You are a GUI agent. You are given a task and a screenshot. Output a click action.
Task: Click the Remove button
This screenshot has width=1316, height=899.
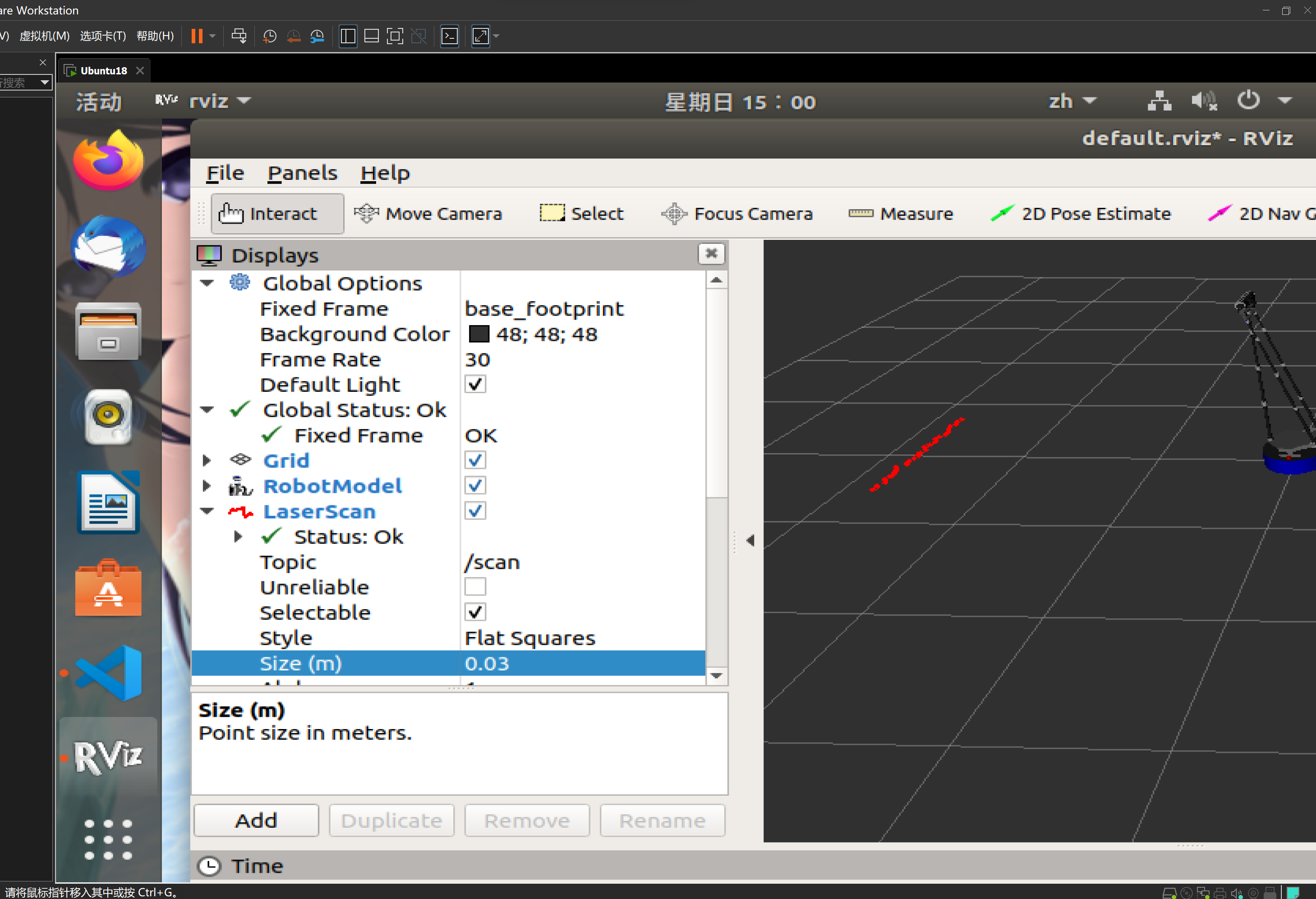(527, 820)
